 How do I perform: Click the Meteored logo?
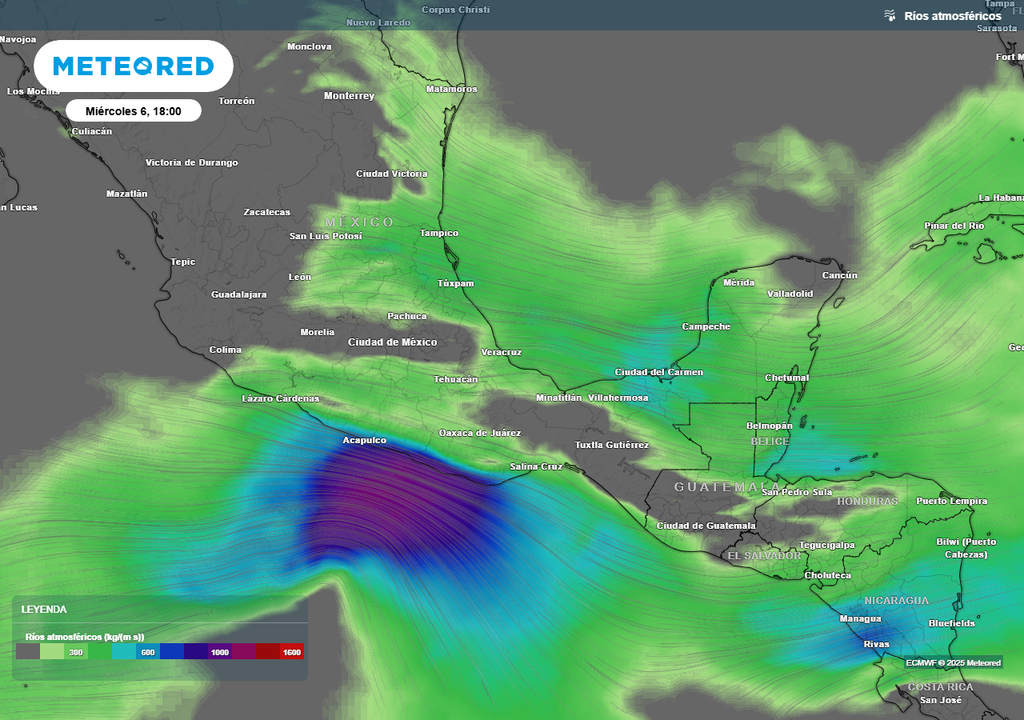coord(133,66)
